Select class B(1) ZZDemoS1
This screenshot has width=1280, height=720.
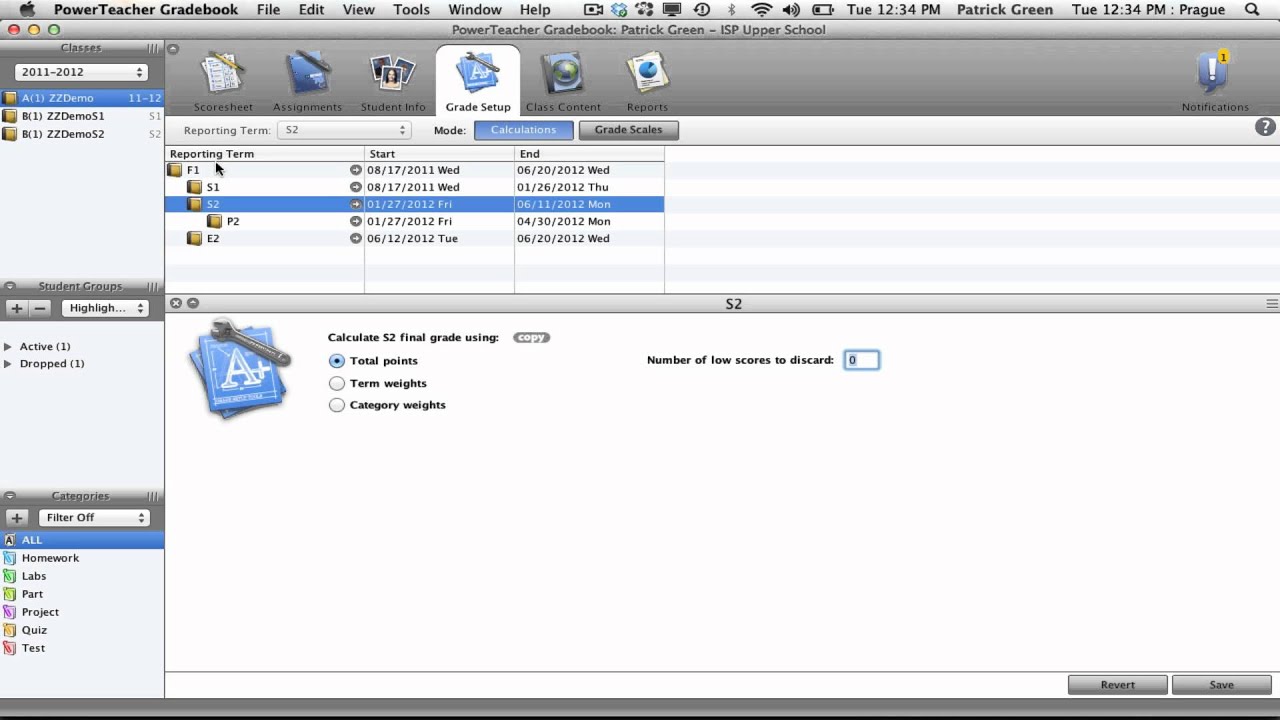pyautogui.click(x=82, y=116)
